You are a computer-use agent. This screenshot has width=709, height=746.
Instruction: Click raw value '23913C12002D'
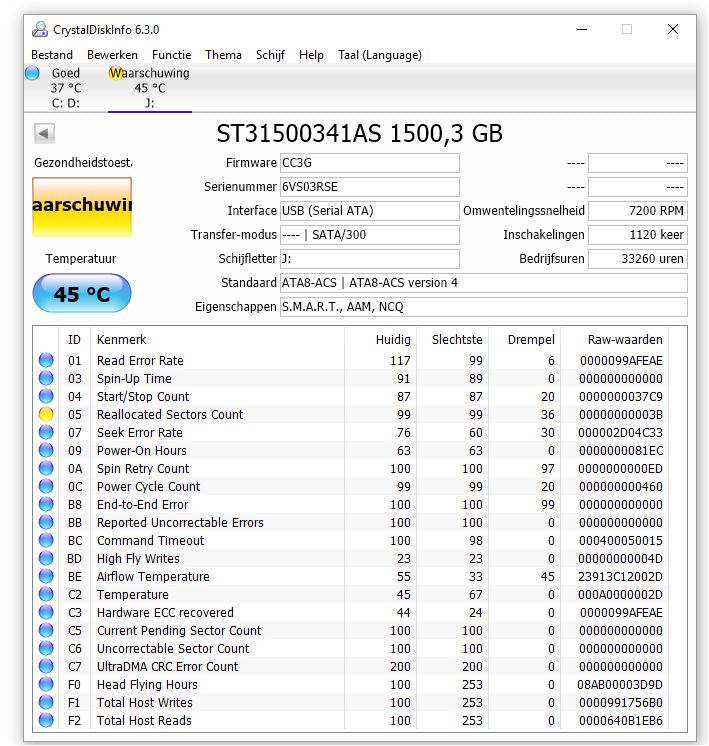pos(620,577)
